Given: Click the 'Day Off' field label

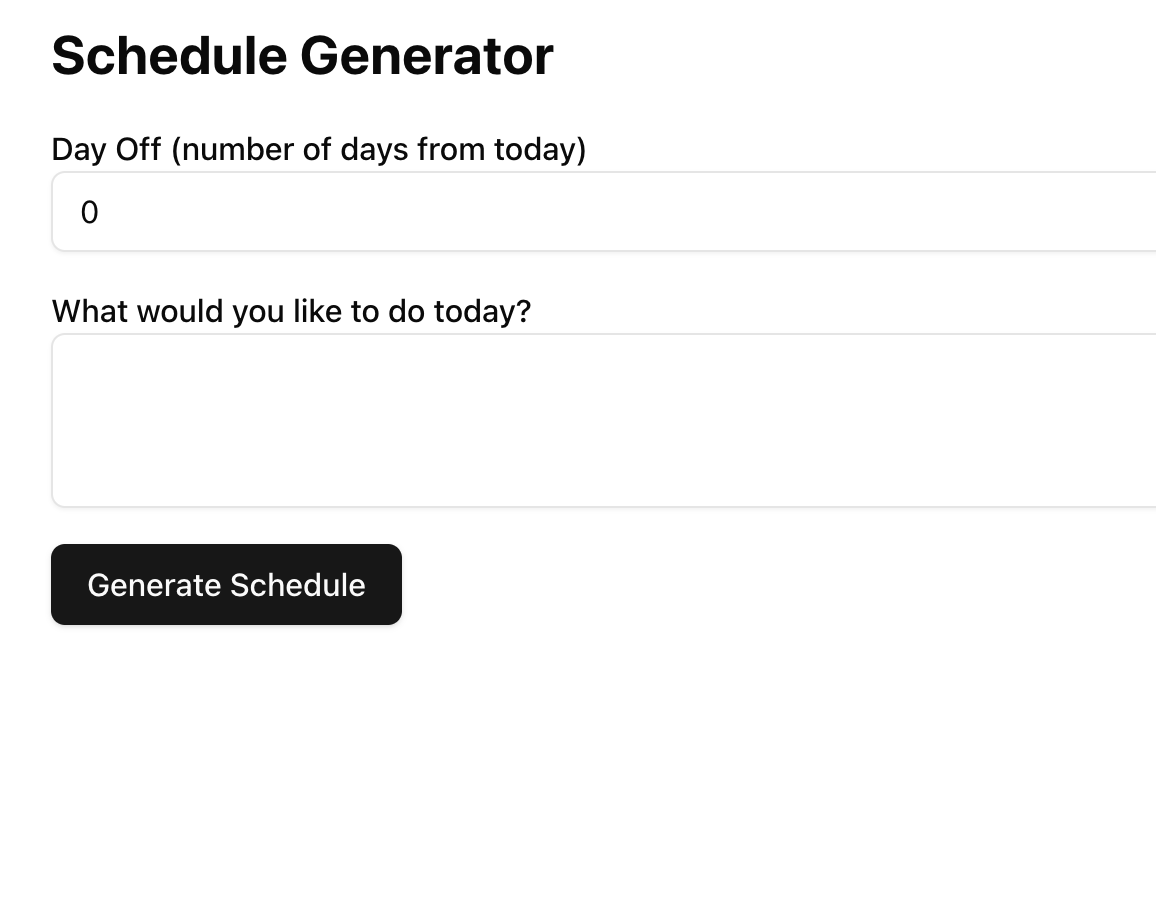Looking at the screenshot, I should 318,149.
